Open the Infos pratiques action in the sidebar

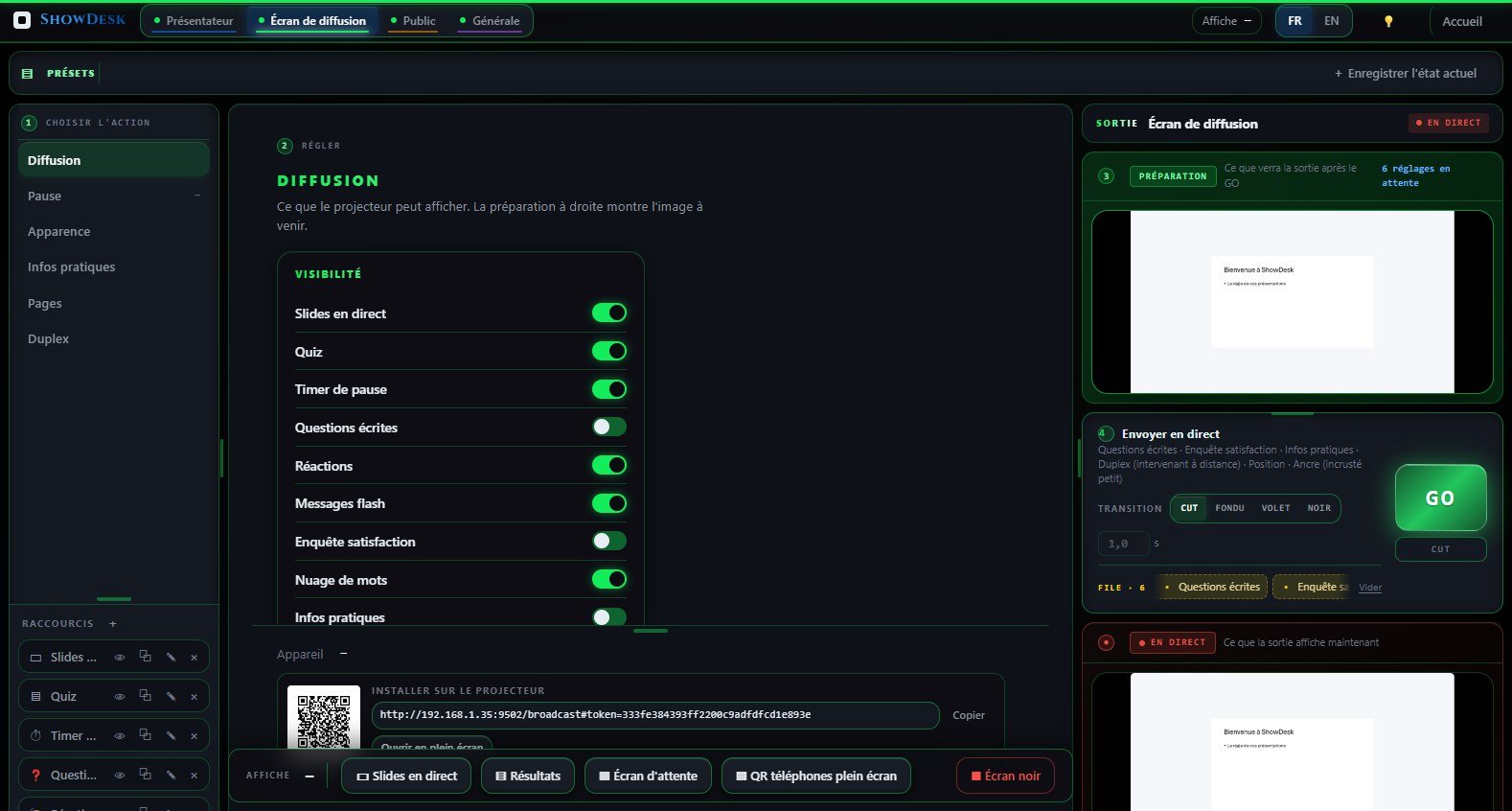(113, 266)
